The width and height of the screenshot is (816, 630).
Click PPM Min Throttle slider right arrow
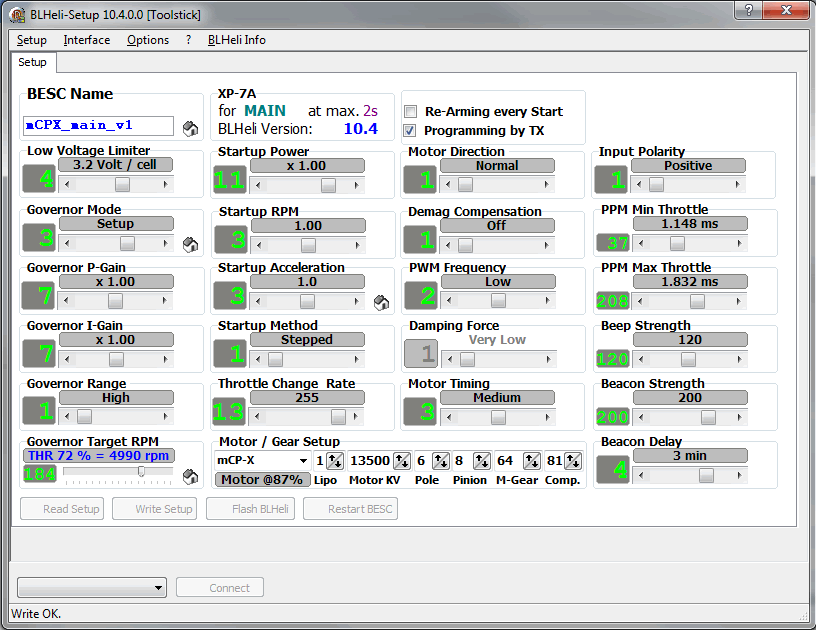tap(740, 243)
